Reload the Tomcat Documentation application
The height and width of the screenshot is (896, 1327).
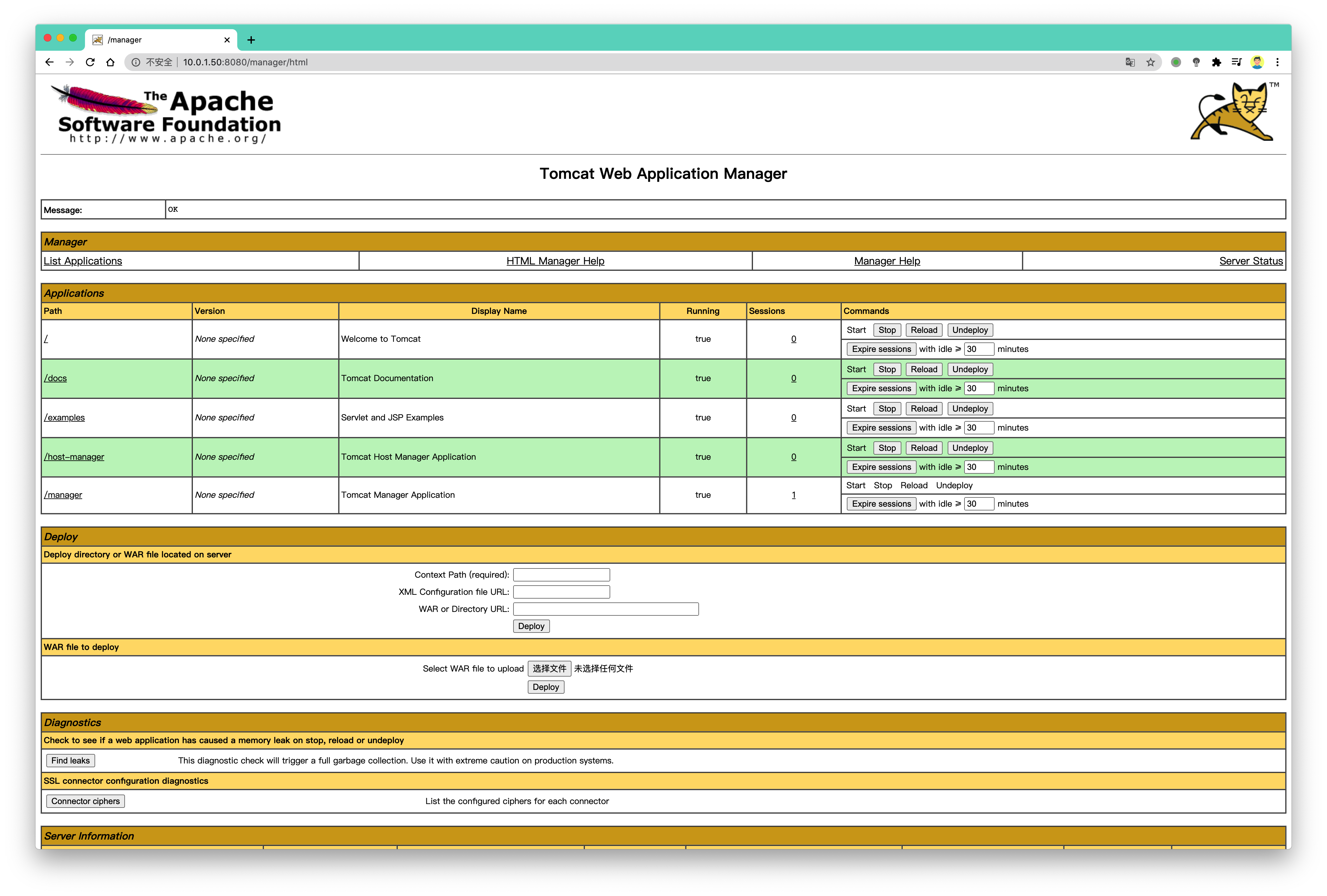point(923,369)
